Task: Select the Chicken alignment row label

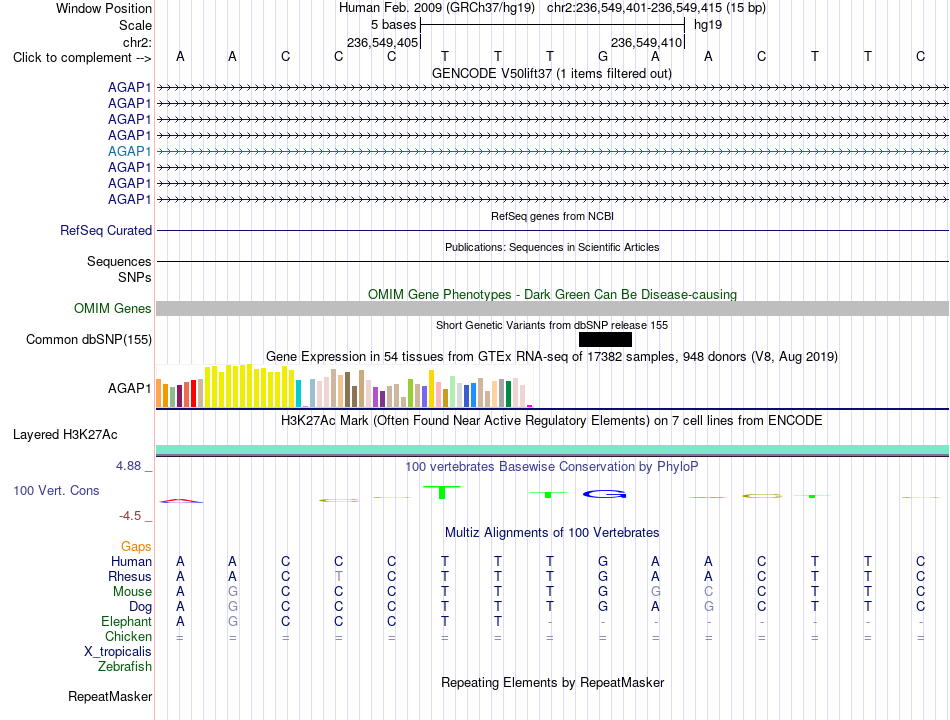Action: [x=128, y=636]
